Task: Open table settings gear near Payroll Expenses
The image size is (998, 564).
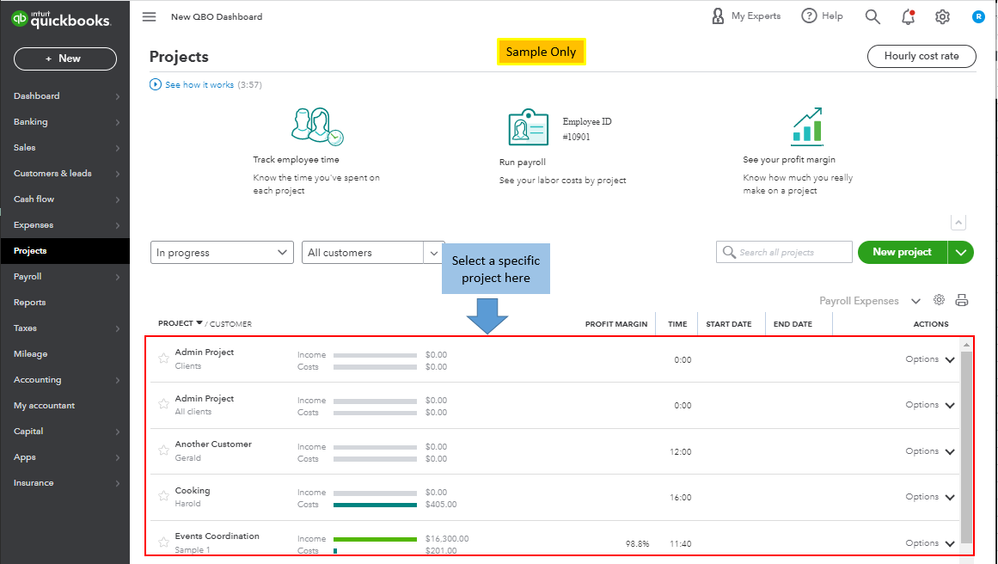Action: click(939, 300)
